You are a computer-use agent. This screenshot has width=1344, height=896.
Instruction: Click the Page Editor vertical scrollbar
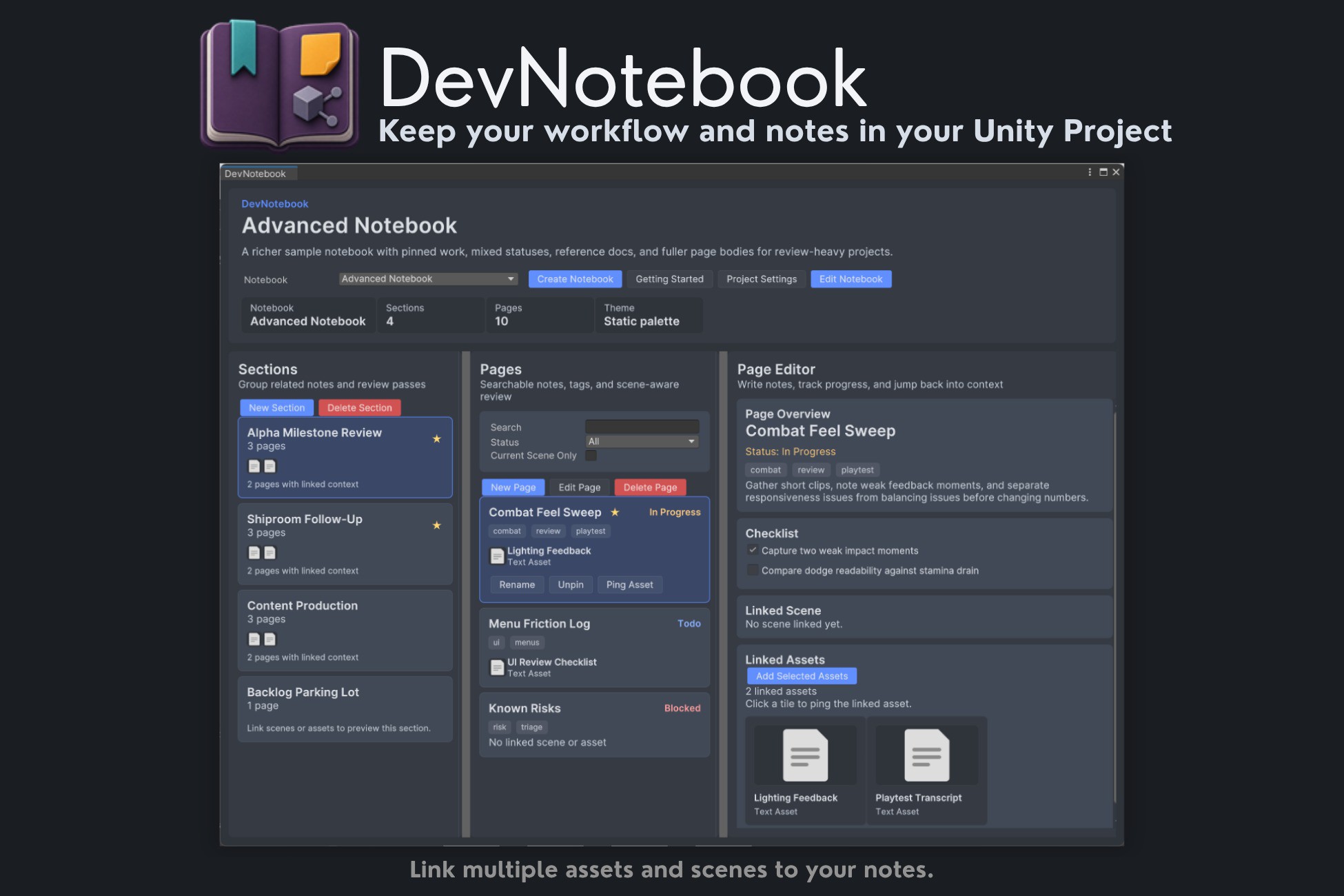[x=1114, y=607]
